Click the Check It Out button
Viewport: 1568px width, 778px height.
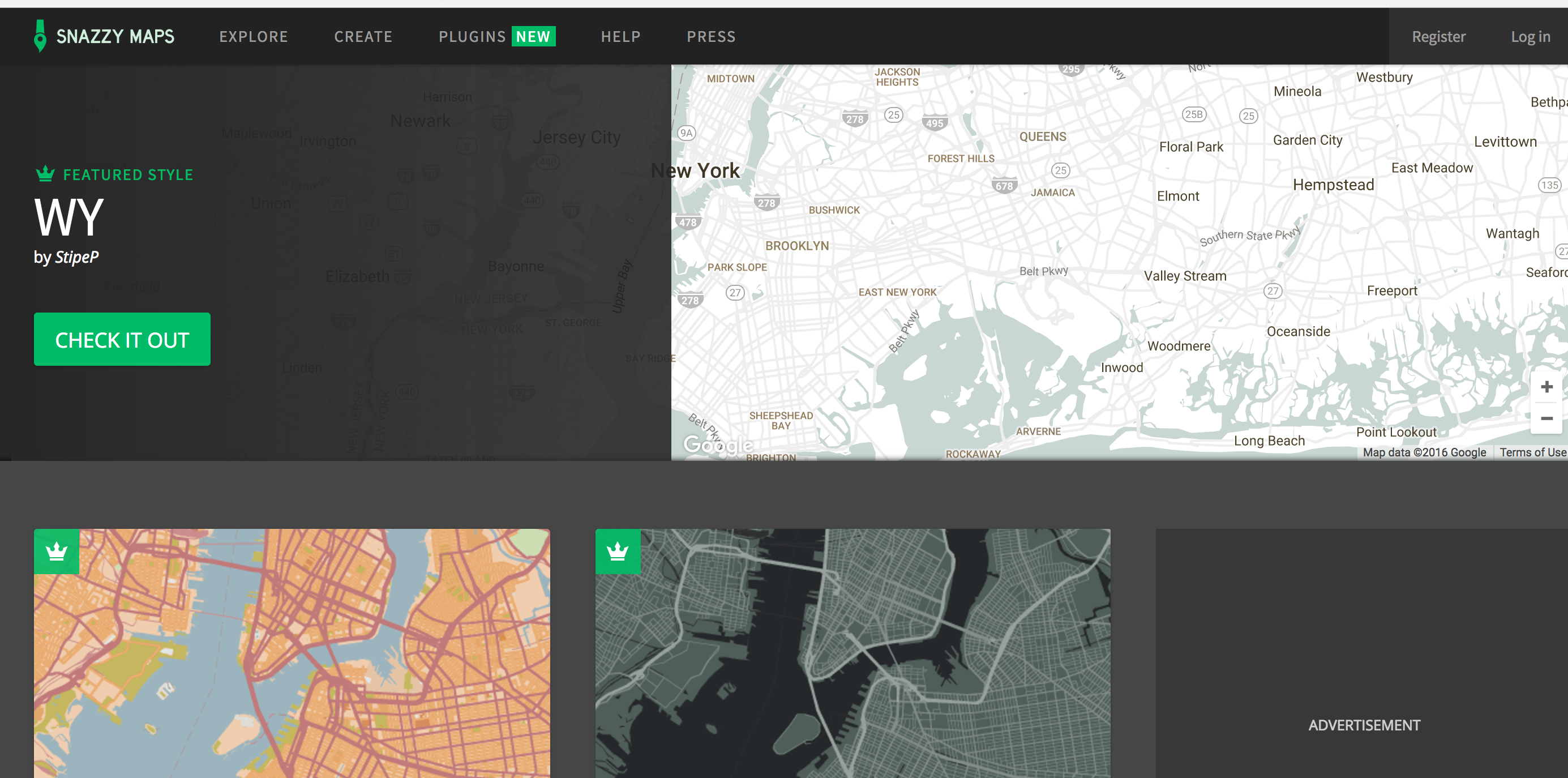click(122, 339)
